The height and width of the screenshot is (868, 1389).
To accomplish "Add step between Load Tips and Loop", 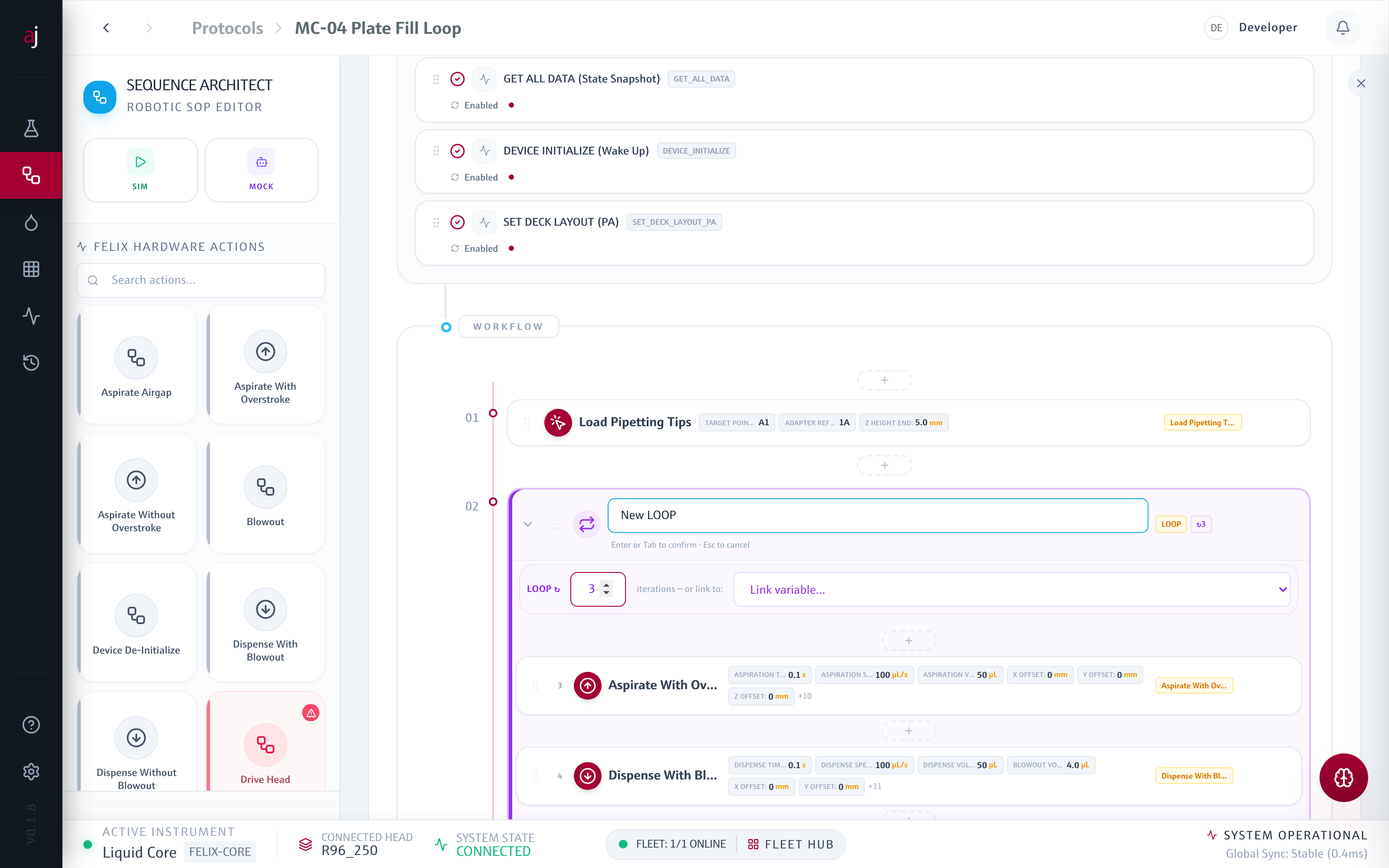I will [x=884, y=465].
